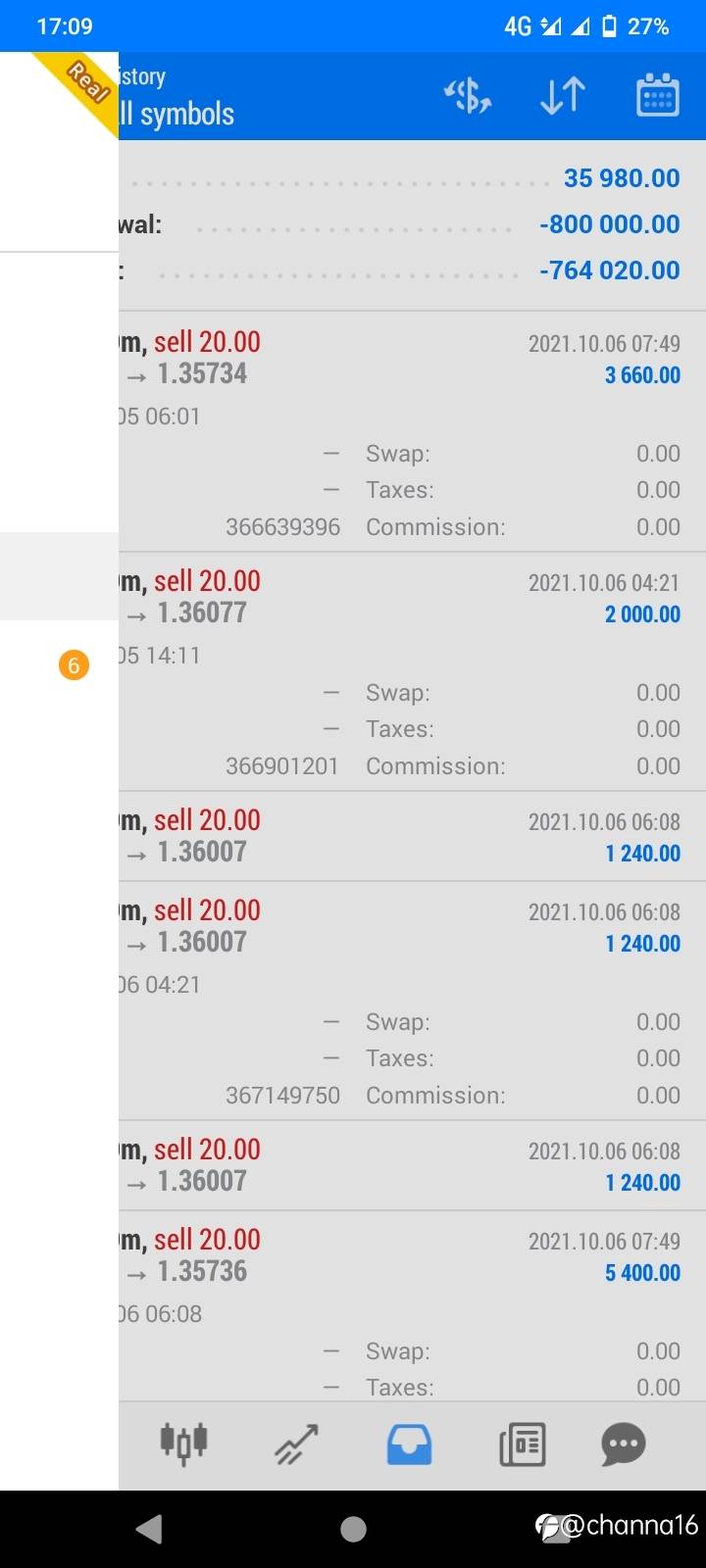Collapse the sell trade with 3 660.00 profit
This screenshot has height=1568, width=706.
[x=412, y=359]
